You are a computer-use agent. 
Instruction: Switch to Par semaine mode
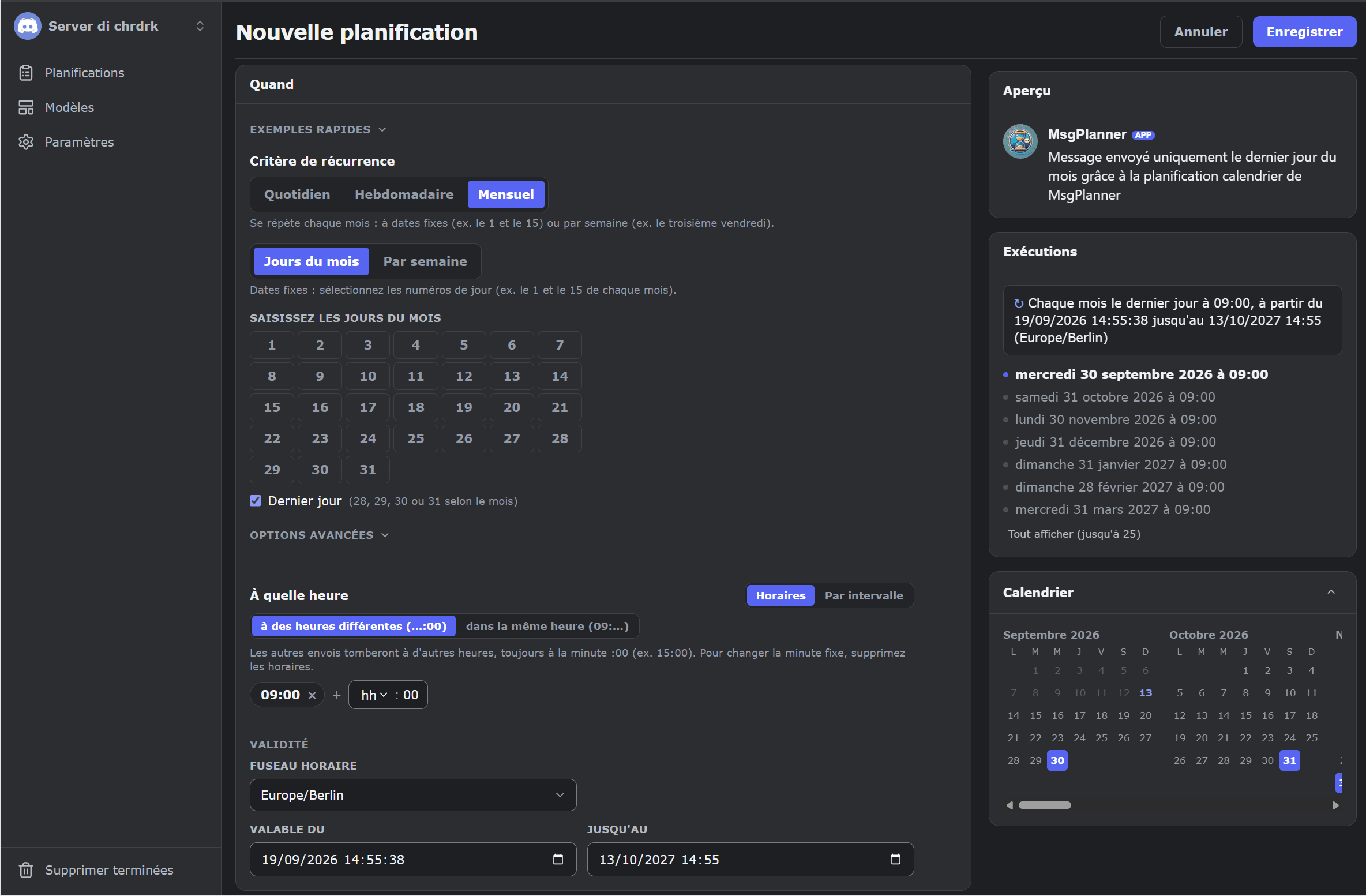425,261
